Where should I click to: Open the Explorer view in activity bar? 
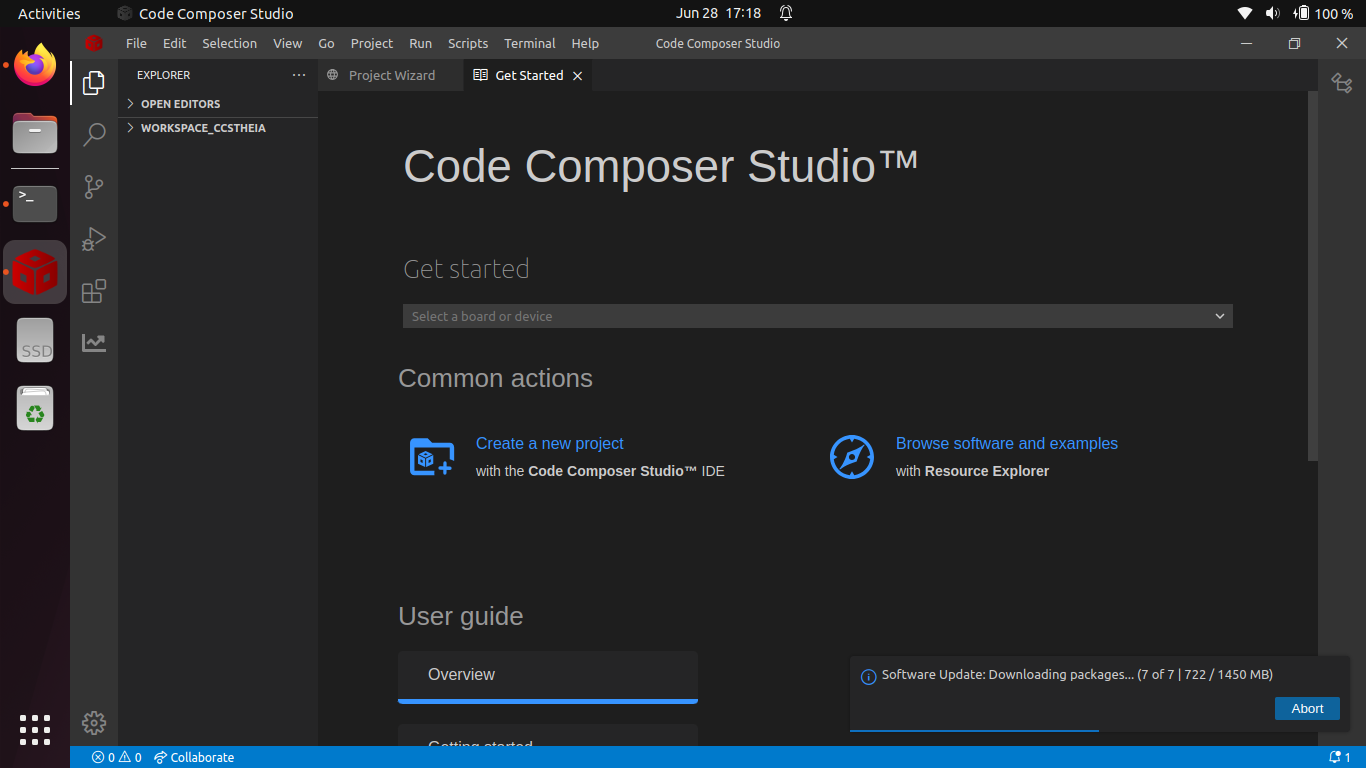94,82
